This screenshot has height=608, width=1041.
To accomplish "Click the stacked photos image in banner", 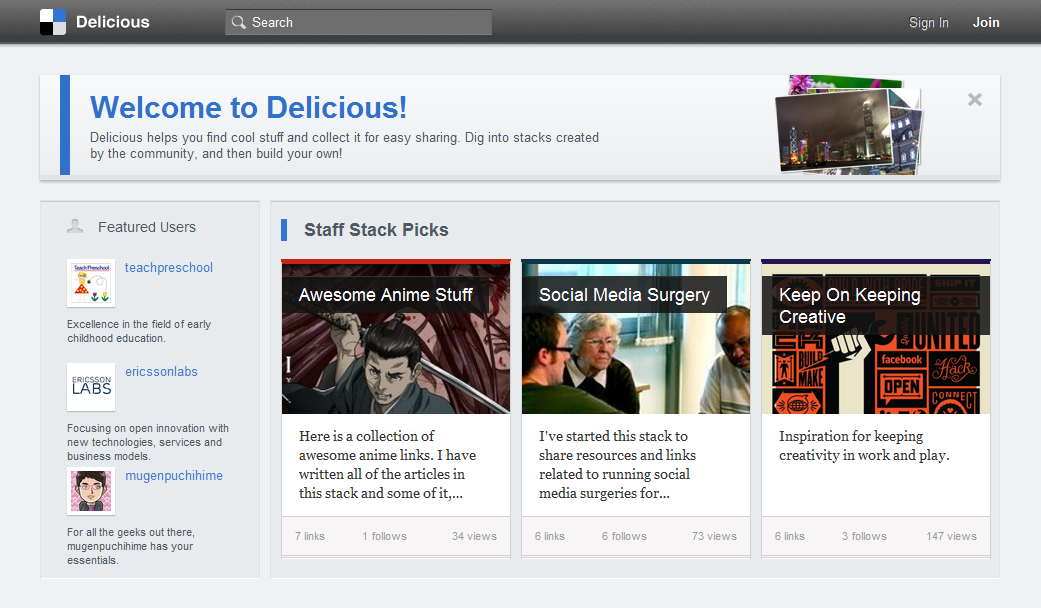I will coord(849,125).
